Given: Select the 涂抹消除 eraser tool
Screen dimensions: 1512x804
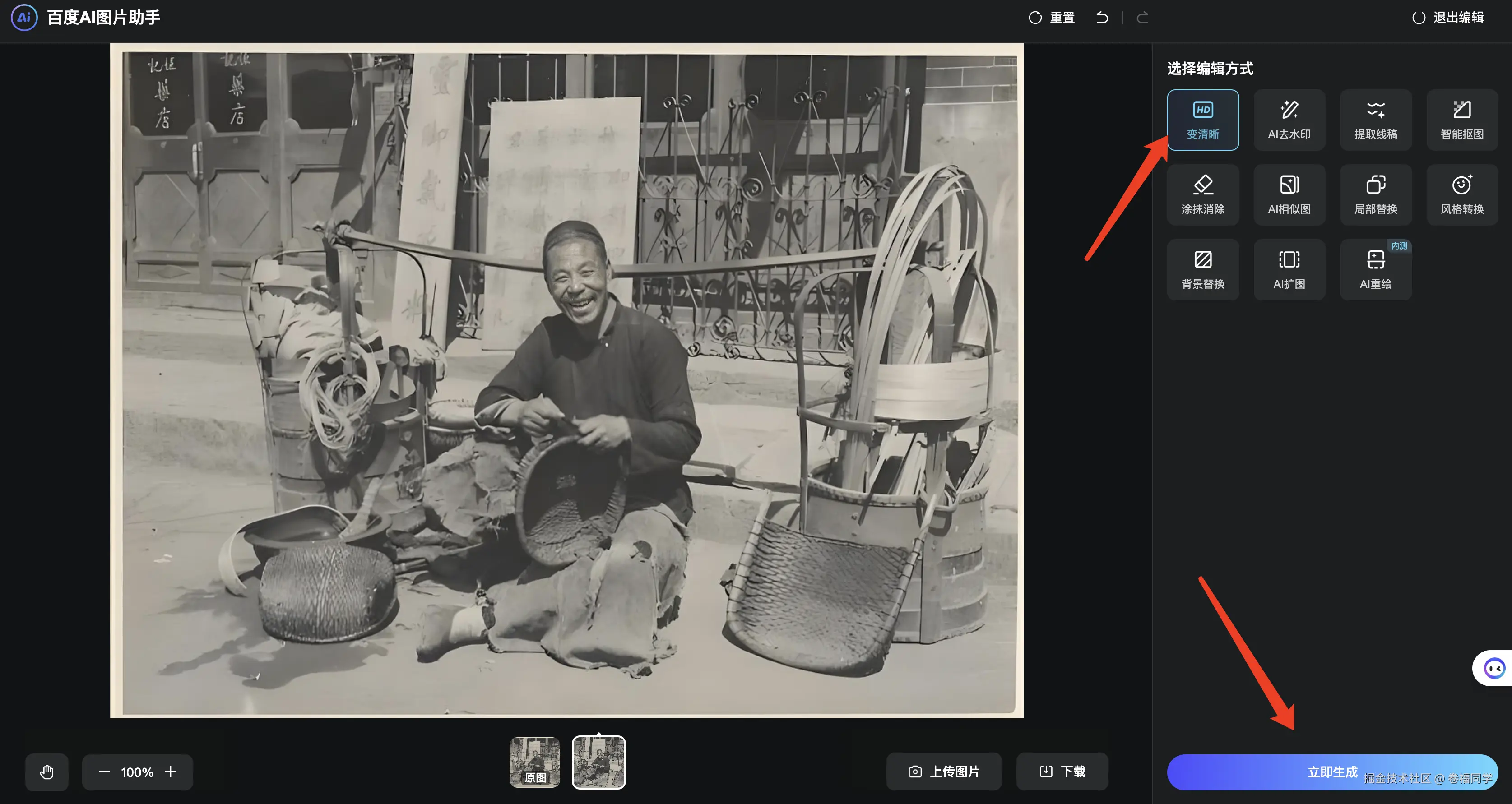Looking at the screenshot, I should (1203, 195).
